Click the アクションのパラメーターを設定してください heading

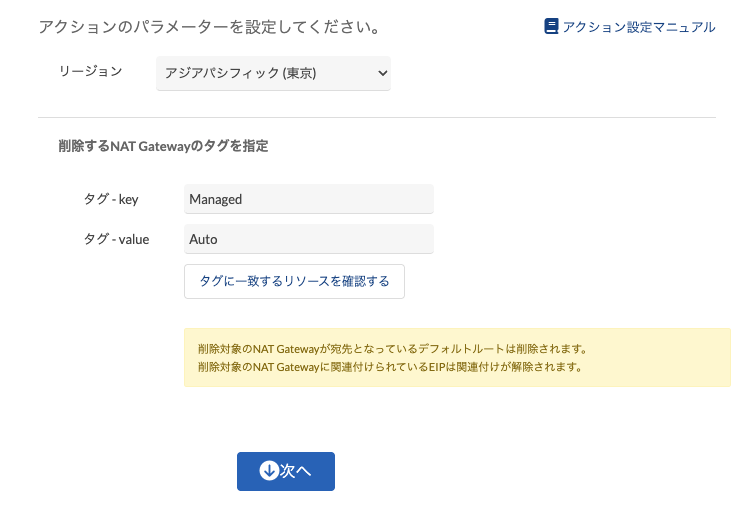(209, 27)
